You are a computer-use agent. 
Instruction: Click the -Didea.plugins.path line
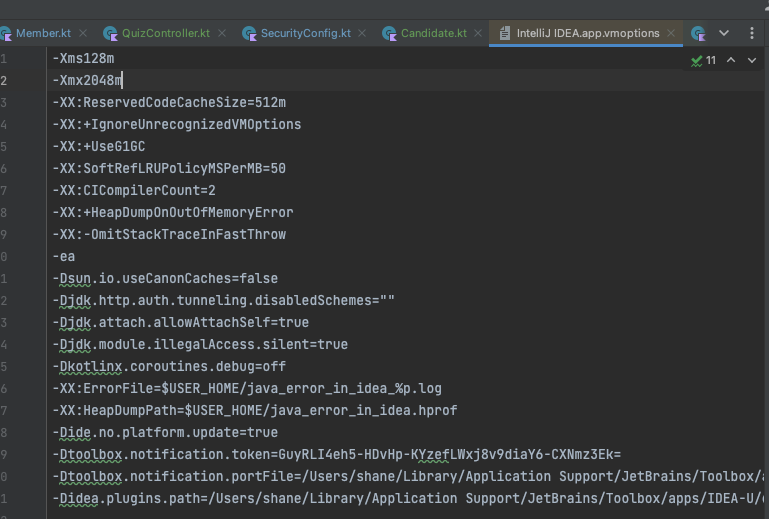pyautogui.click(x=408, y=499)
